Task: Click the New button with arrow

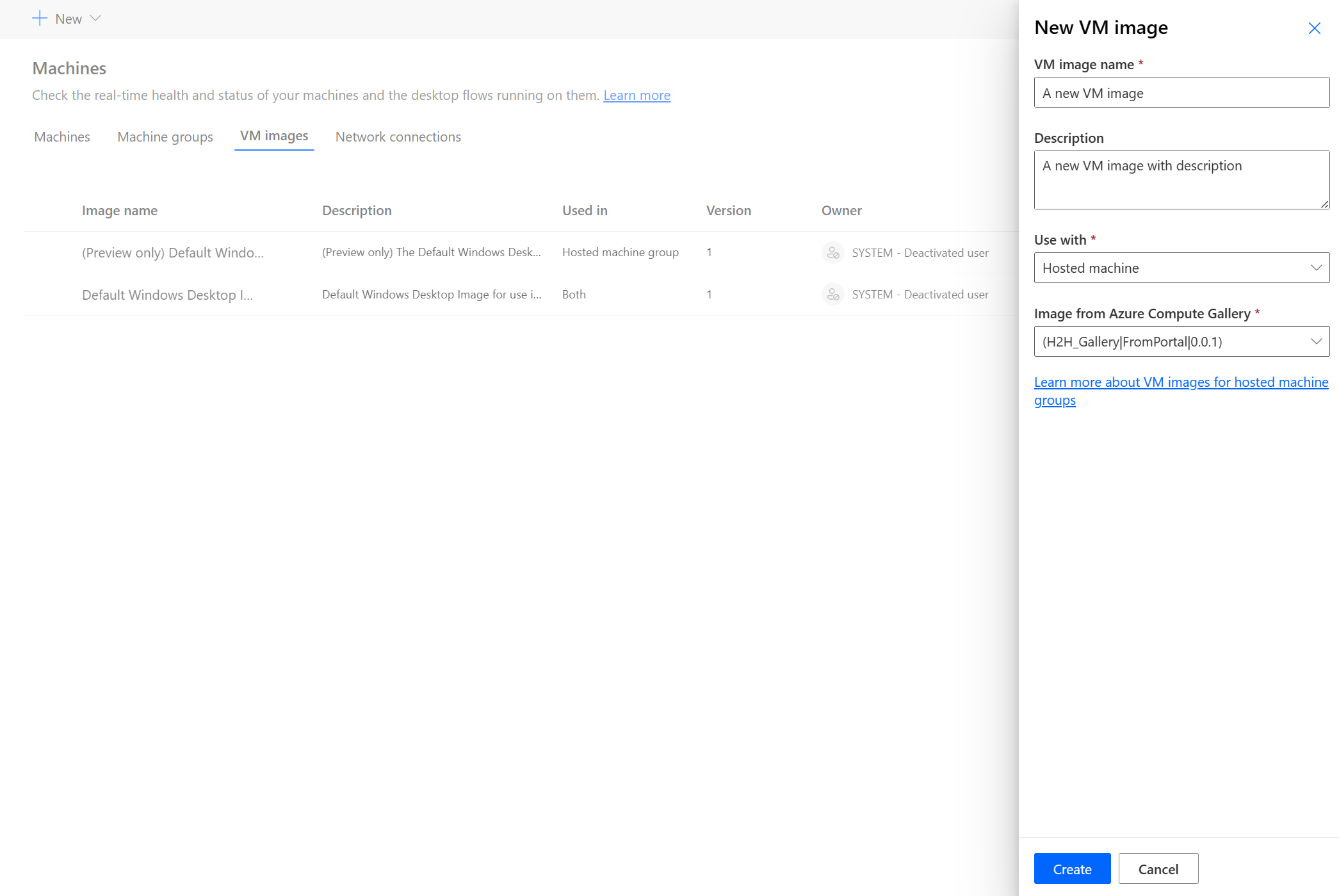Action: click(x=65, y=18)
